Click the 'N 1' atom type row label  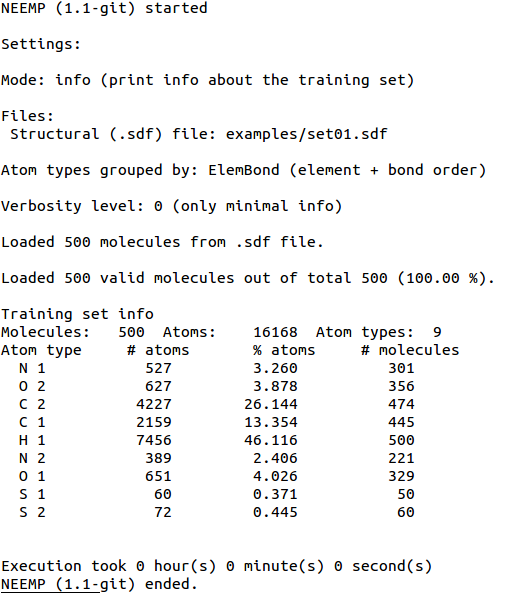pyautogui.click(x=32, y=368)
